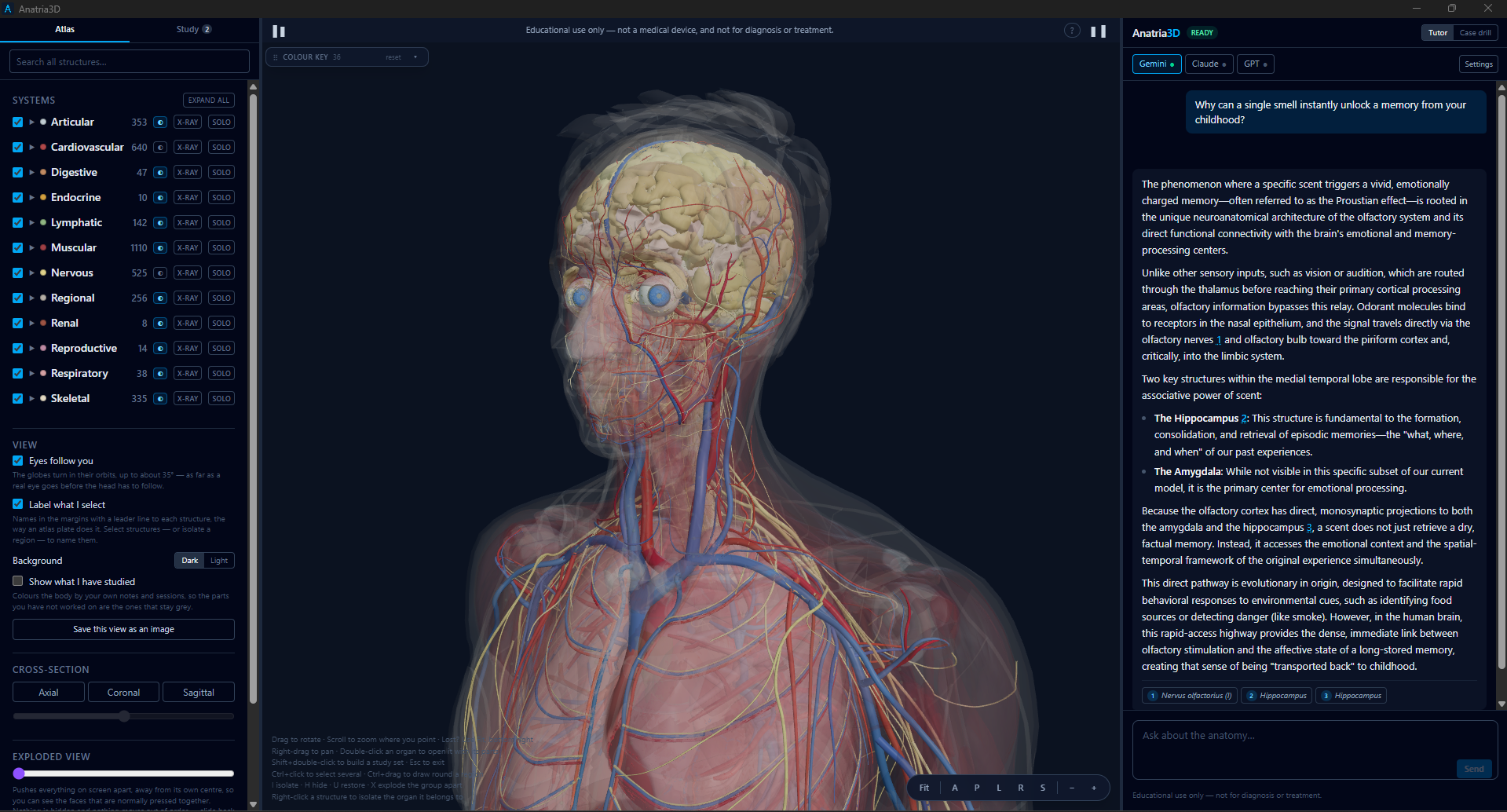Toggle the left sidebar panel icon at top of viewport

click(279, 31)
